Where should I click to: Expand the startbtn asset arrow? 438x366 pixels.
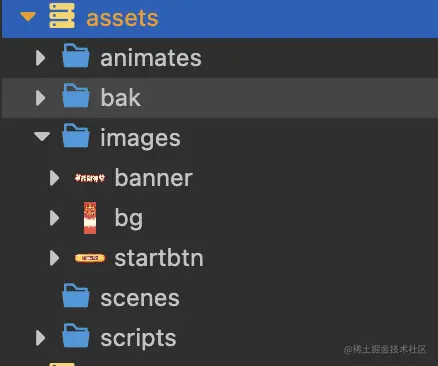click(x=54, y=258)
